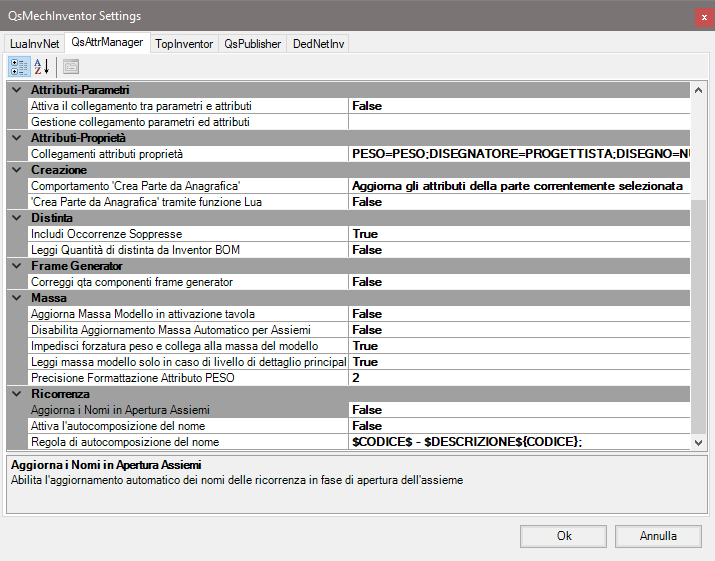
Task: Collapse the Frame Generator category
Action: click(x=17, y=266)
